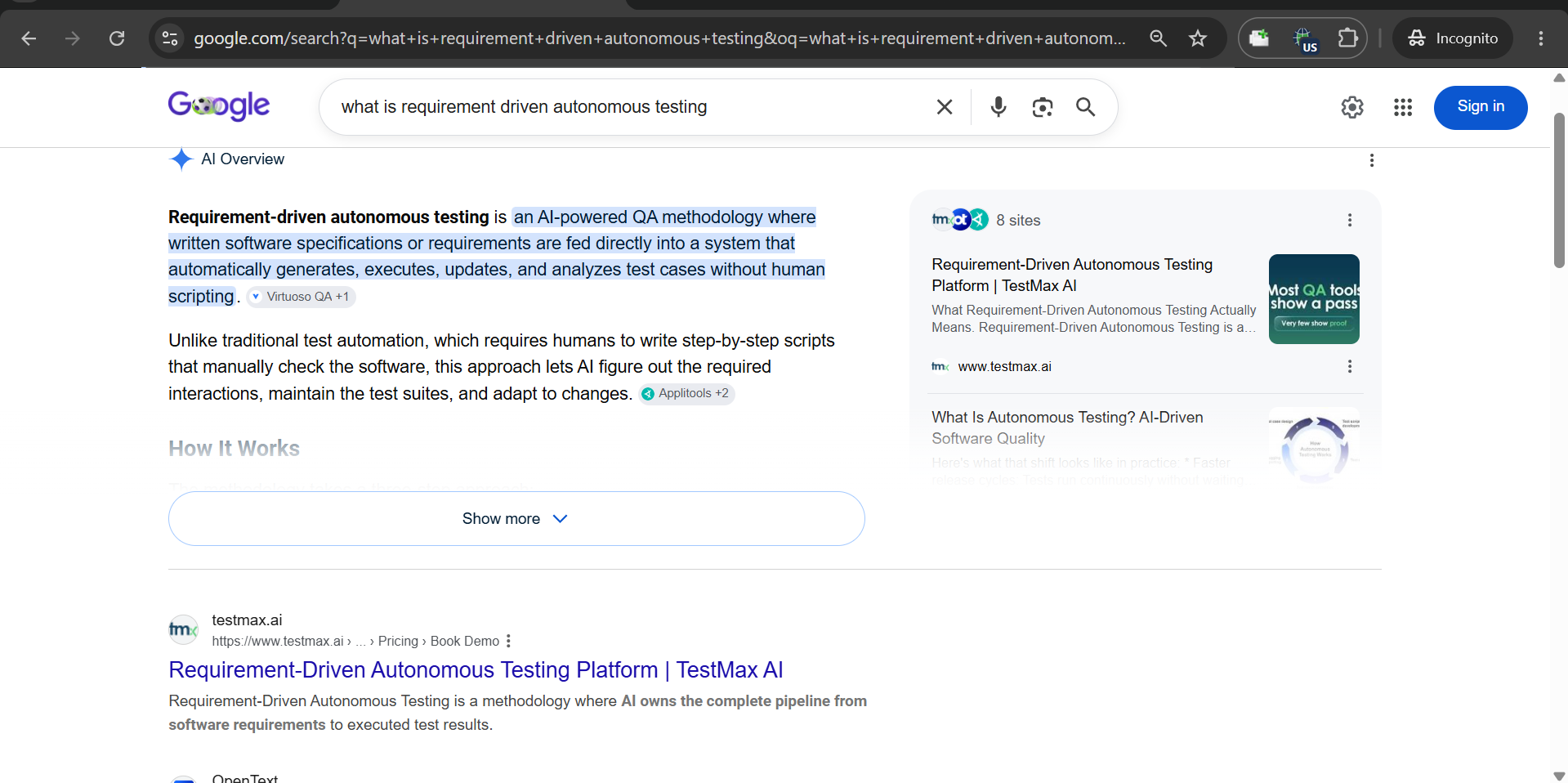Open site information icon in address bar
This screenshot has width=1568, height=783.
(x=170, y=38)
